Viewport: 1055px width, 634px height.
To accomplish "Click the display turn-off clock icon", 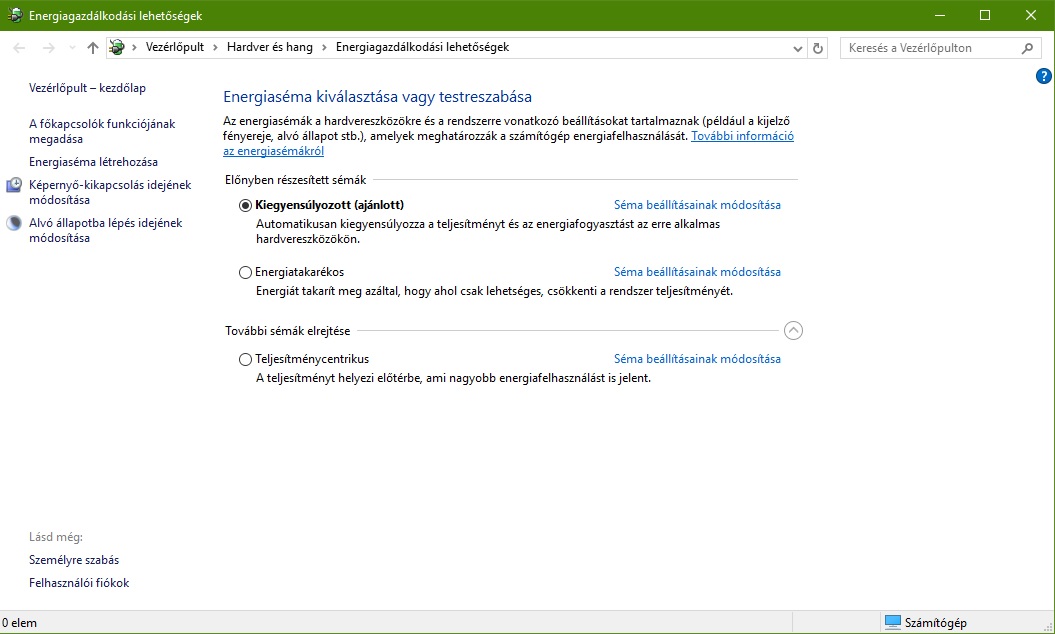I will [x=14, y=185].
